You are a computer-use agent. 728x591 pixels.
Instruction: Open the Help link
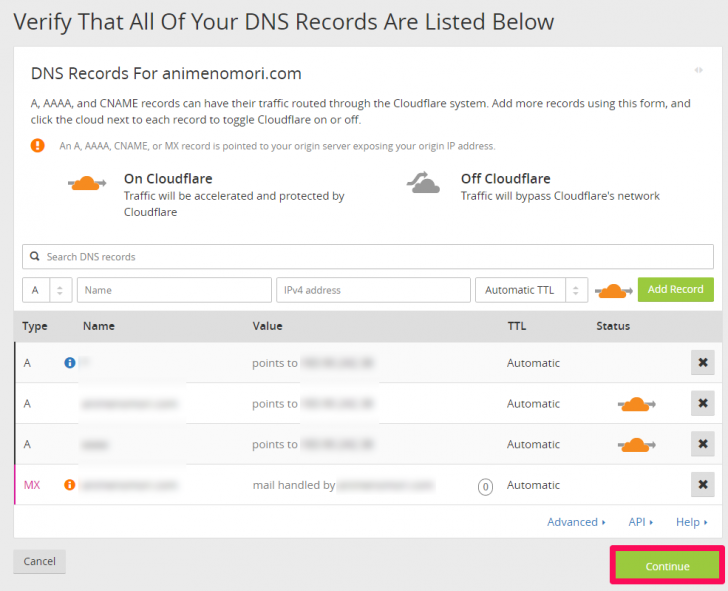pyautogui.click(x=691, y=522)
